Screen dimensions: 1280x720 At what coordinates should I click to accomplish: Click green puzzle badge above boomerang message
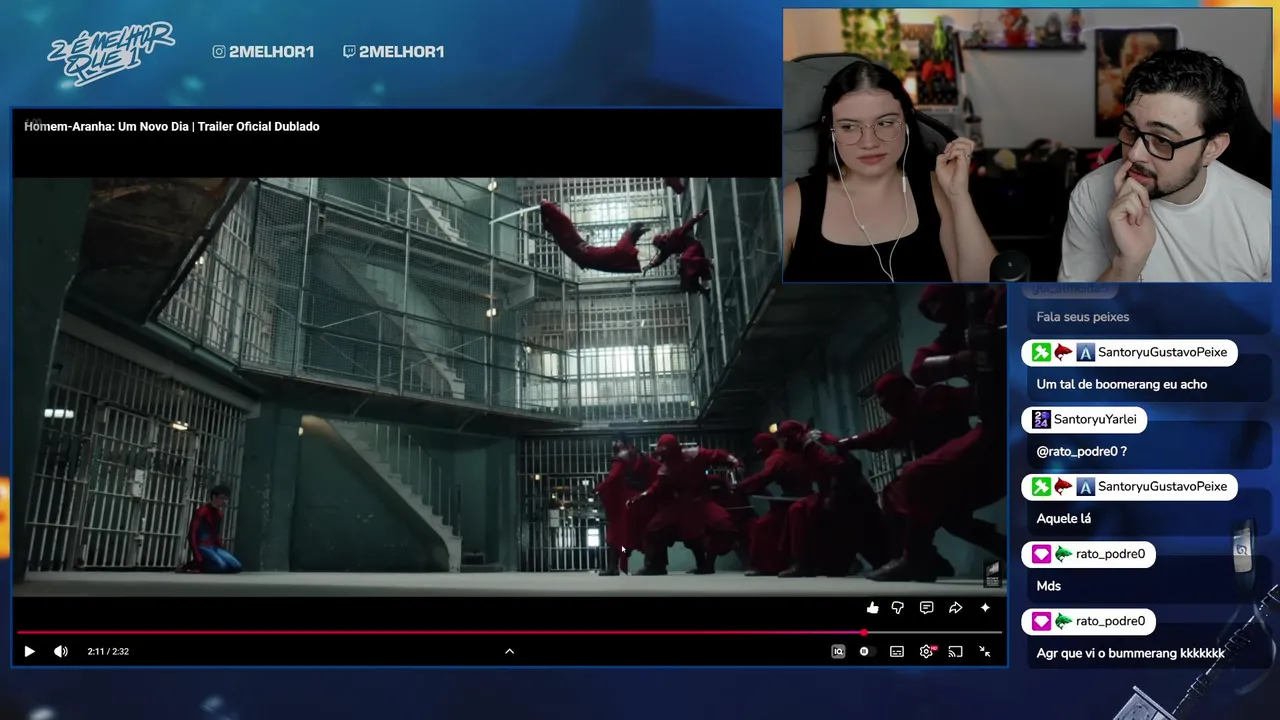click(1041, 353)
